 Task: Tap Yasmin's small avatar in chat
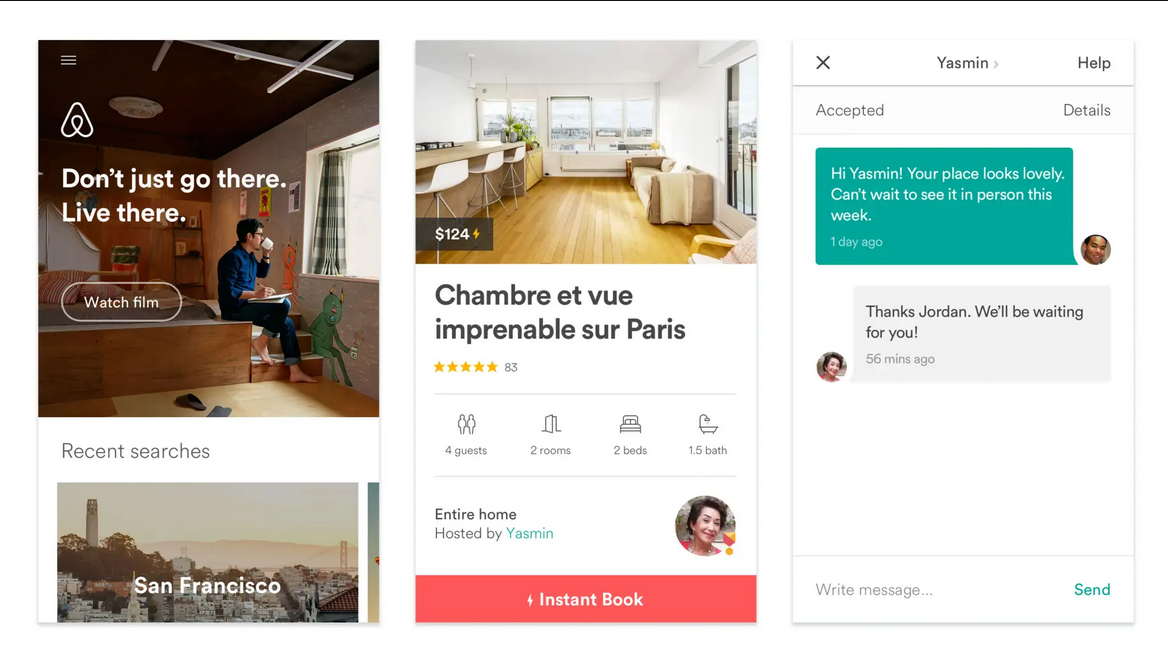831,367
